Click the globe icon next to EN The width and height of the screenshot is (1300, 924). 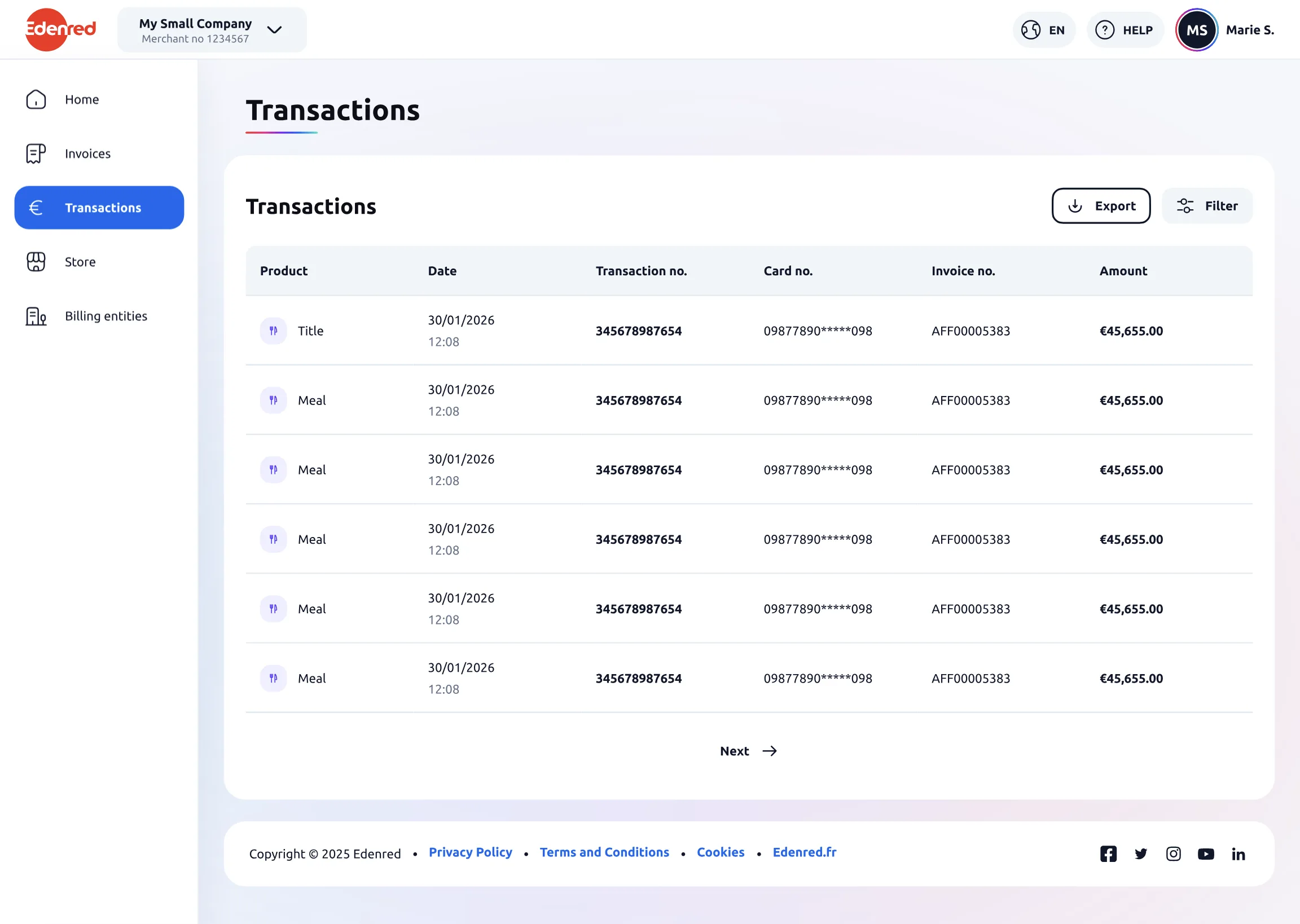tap(1031, 30)
